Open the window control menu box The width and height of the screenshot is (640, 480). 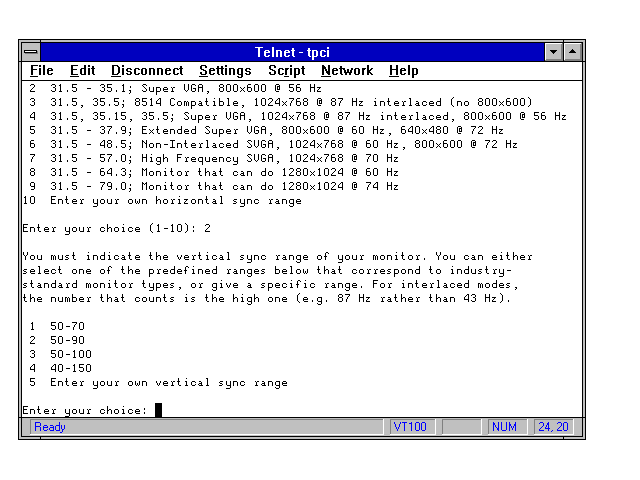tap(32, 52)
